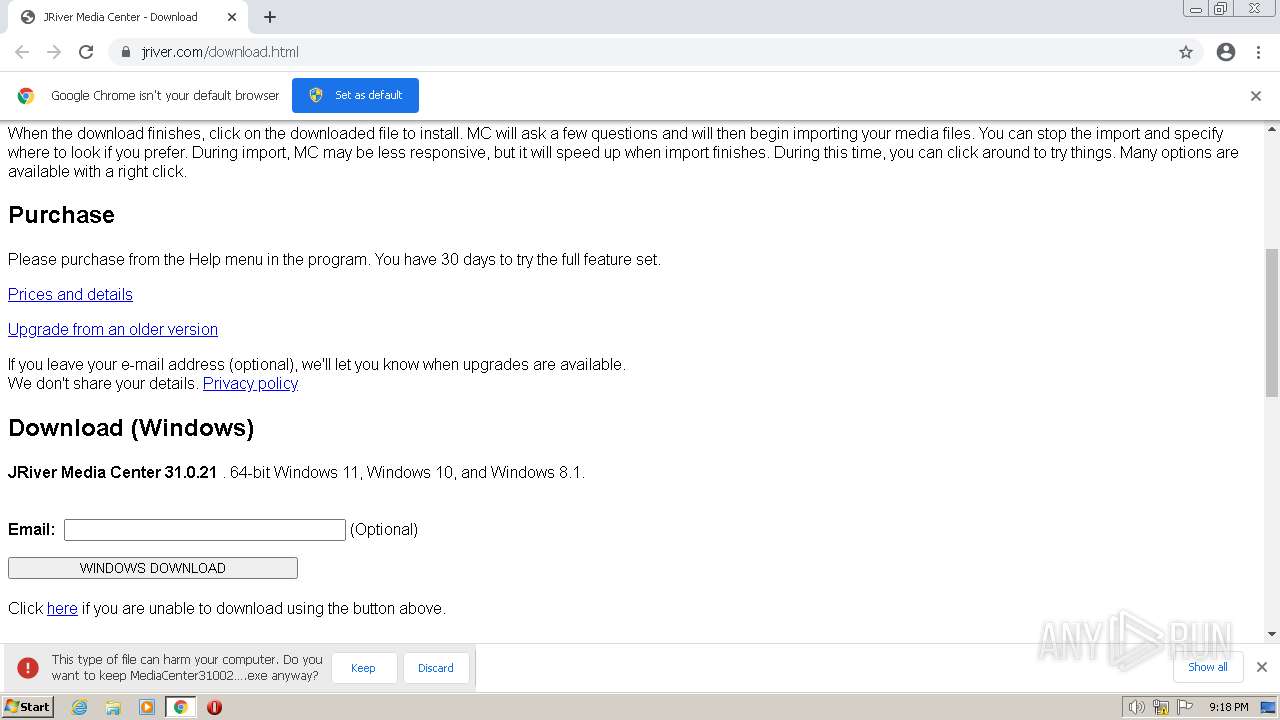Close the JRiver Media Center tab
1280x720 pixels.
click(232, 17)
